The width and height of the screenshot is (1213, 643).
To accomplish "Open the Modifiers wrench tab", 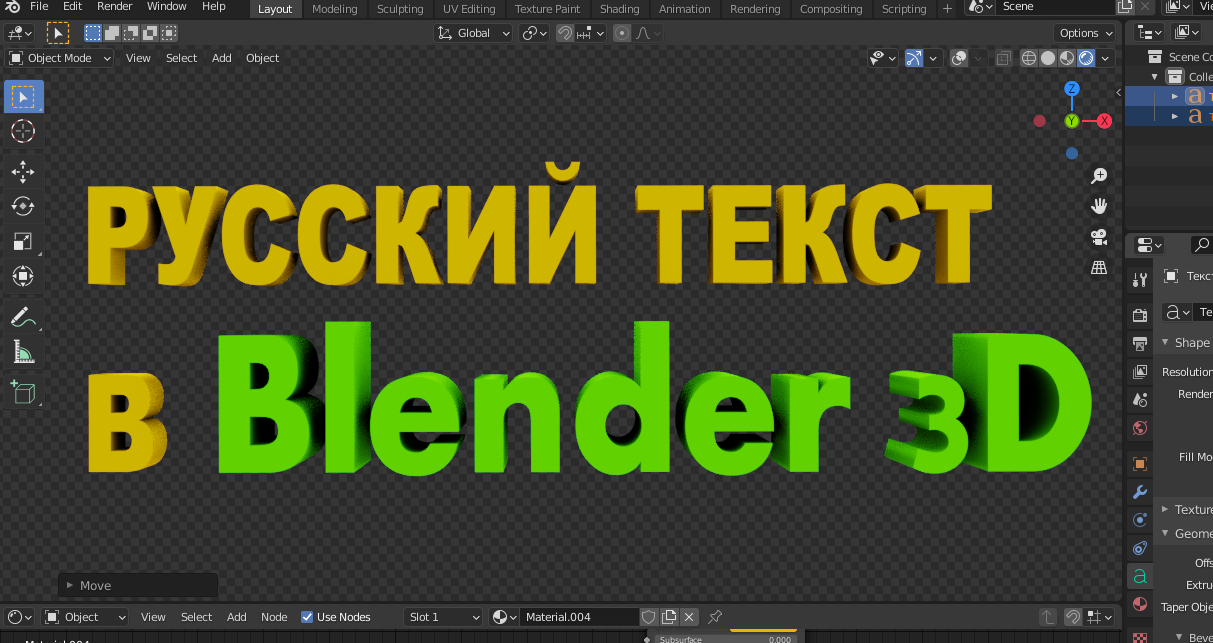I will coord(1139,492).
